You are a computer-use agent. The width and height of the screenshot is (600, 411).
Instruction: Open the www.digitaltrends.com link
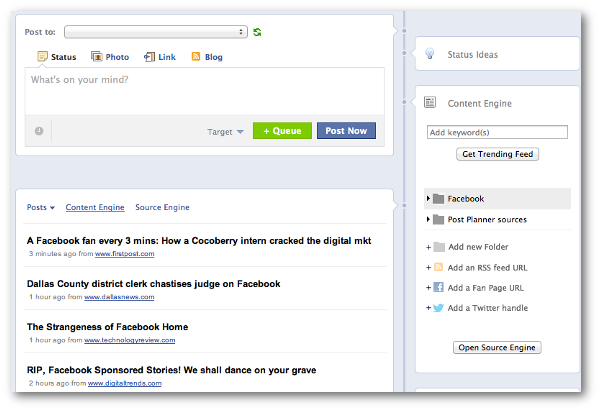tap(125, 383)
